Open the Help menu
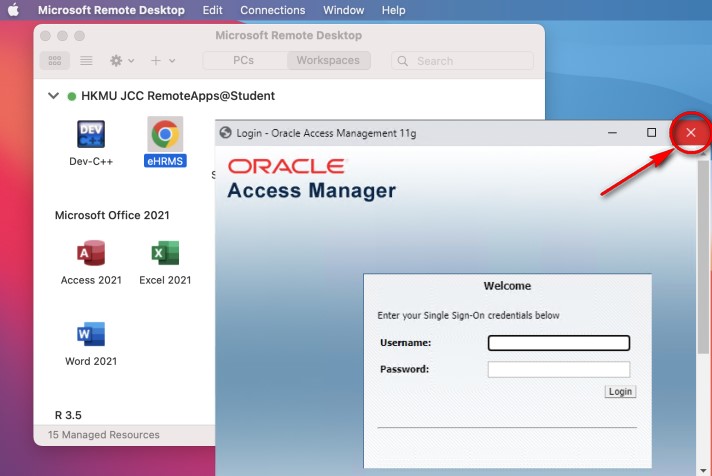 393,10
